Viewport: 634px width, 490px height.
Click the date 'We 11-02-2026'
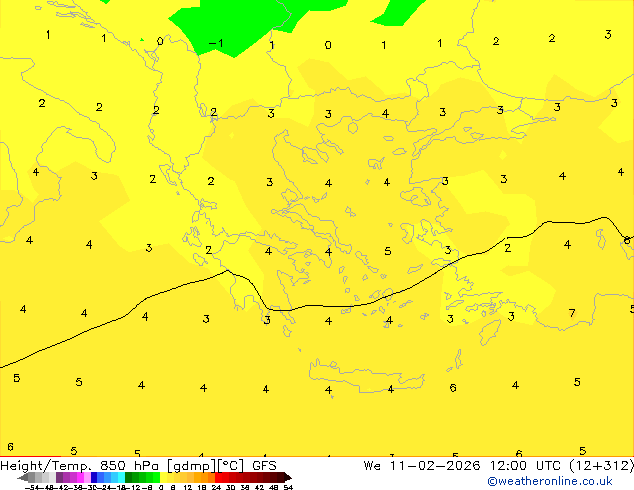coord(422,465)
